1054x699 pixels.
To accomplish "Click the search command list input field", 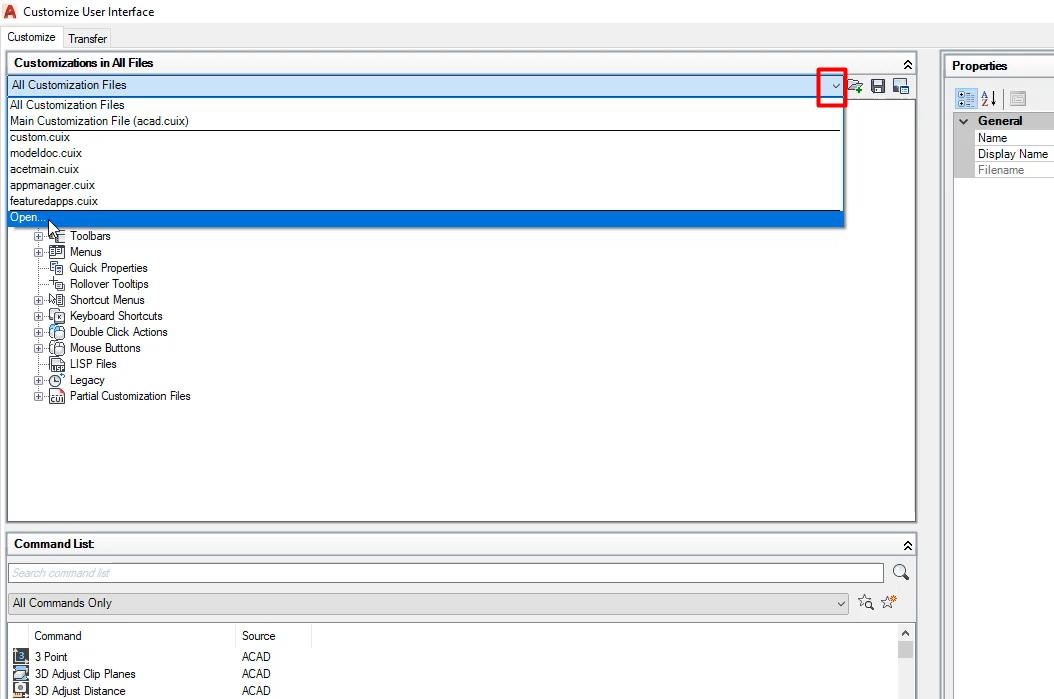I will [440, 572].
